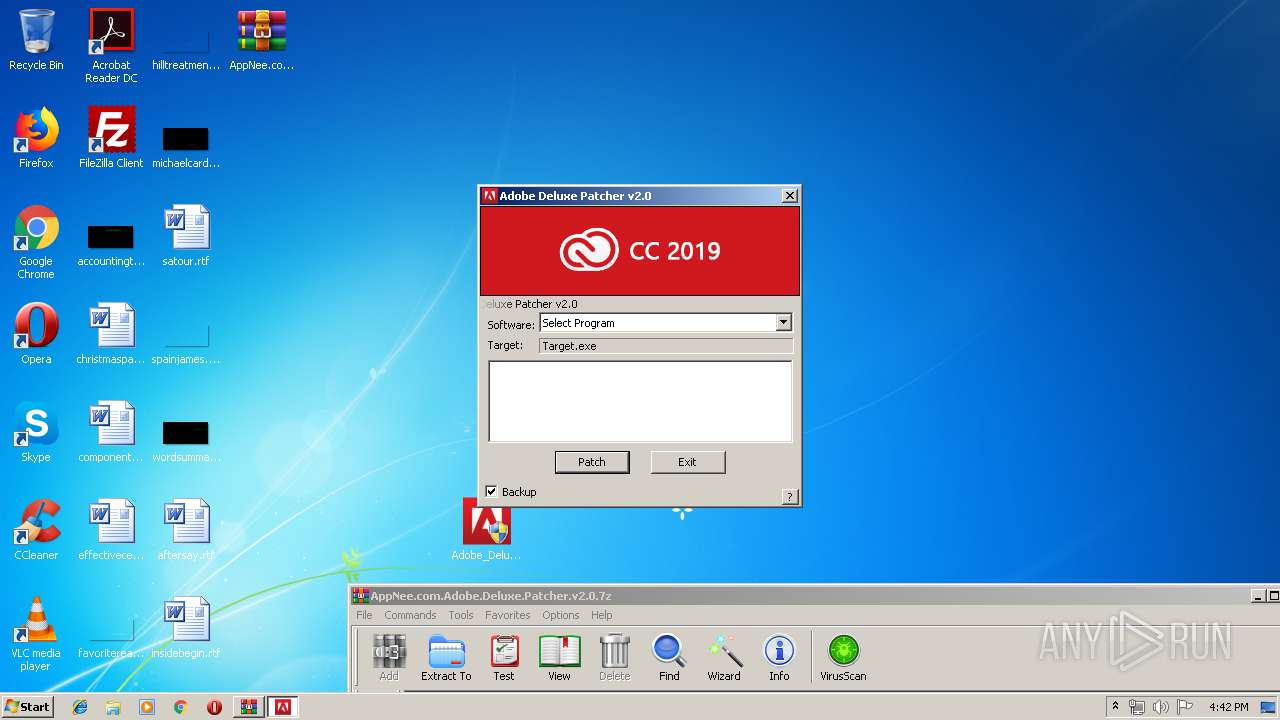
Task: Close the Adobe Deluxe Patcher window
Action: (x=789, y=196)
